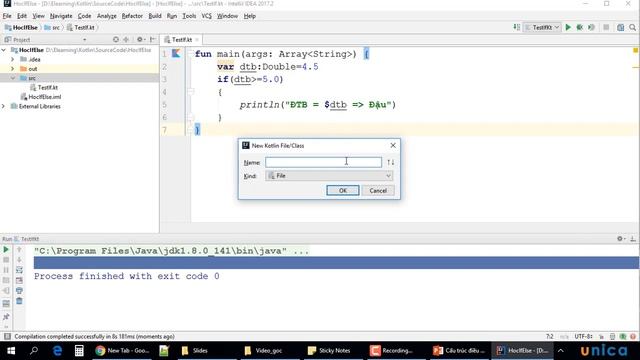Toggle Soft-Wrap in Run console
Screen dimensions: 640x360
(19, 270)
